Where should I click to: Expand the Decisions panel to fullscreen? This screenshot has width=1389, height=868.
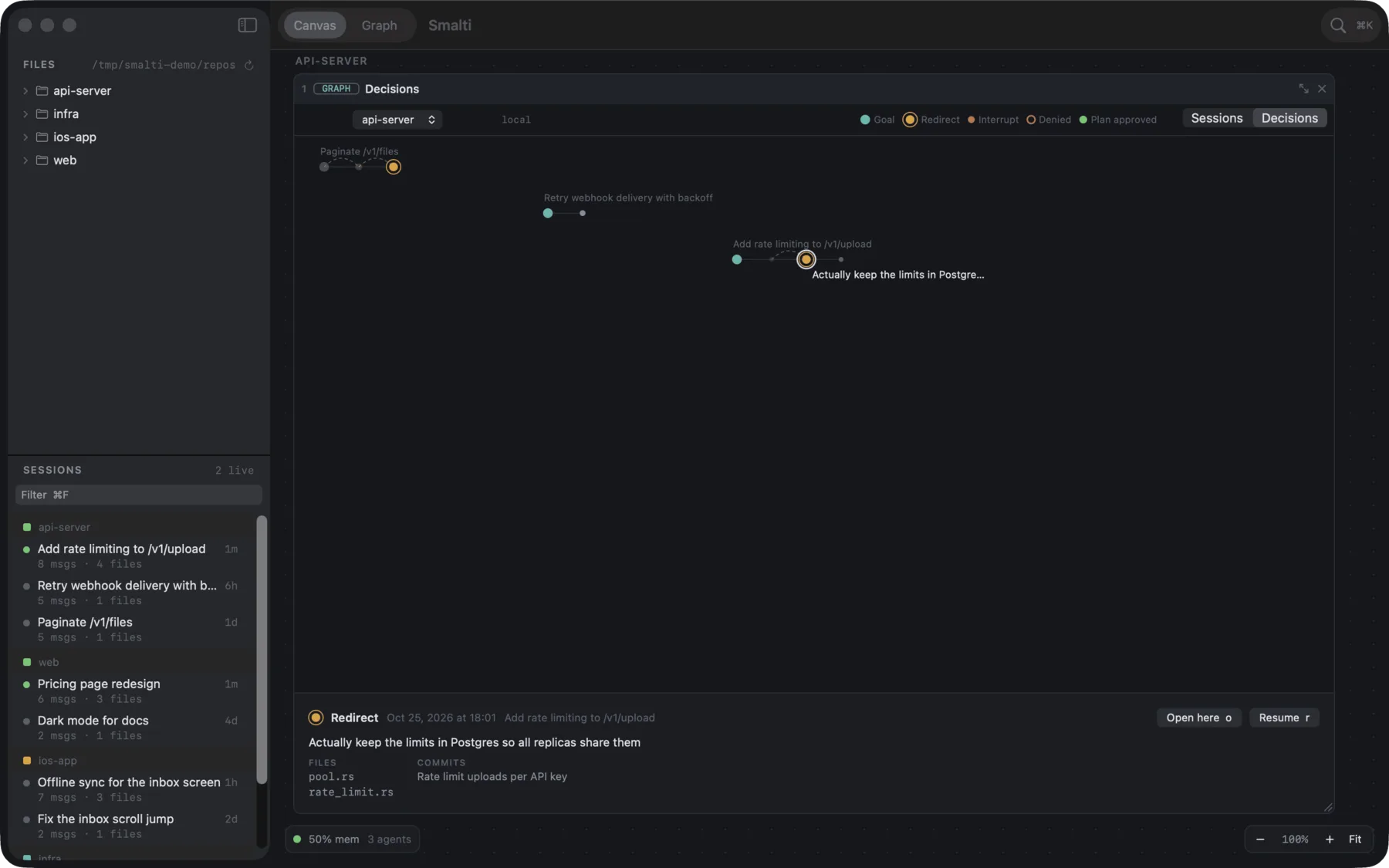click(x=1303, y=89)
